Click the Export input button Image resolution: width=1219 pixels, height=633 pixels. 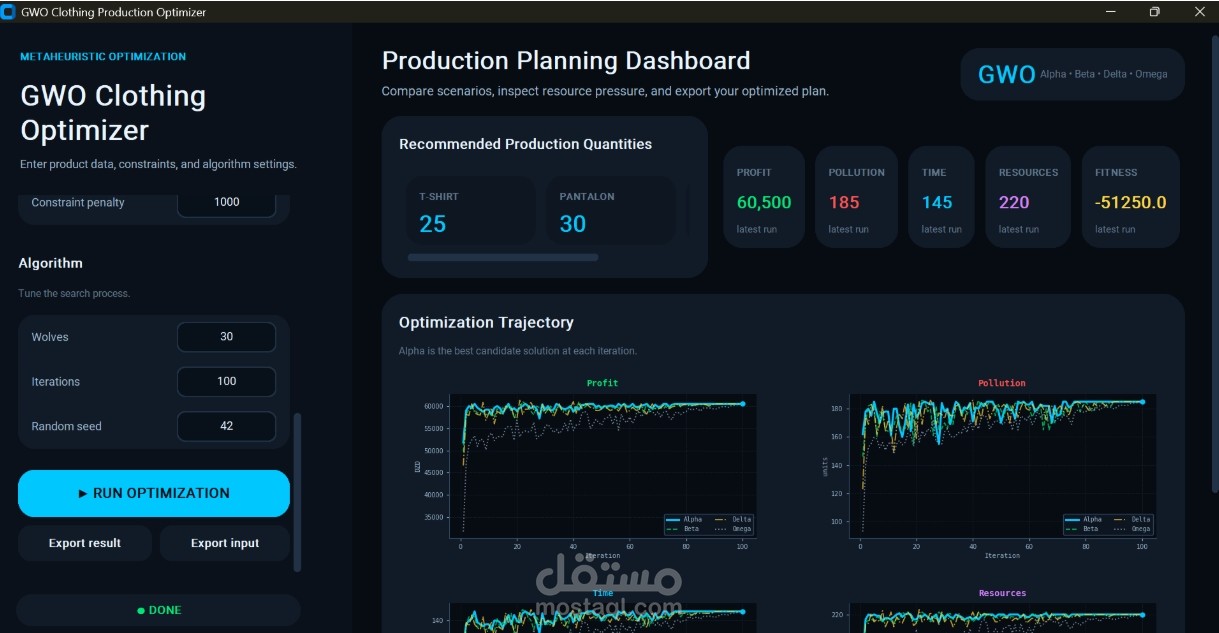pos(225,543)
